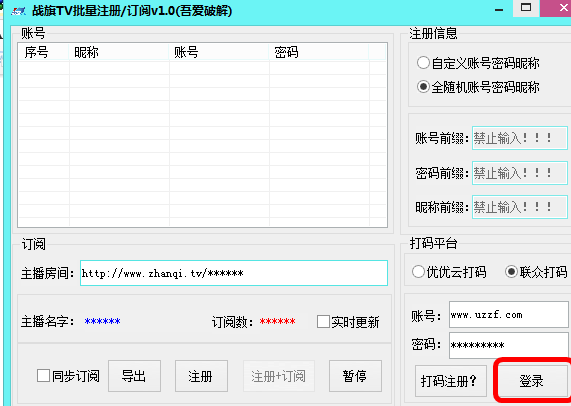Click the 密码 column header

[319, 52]
